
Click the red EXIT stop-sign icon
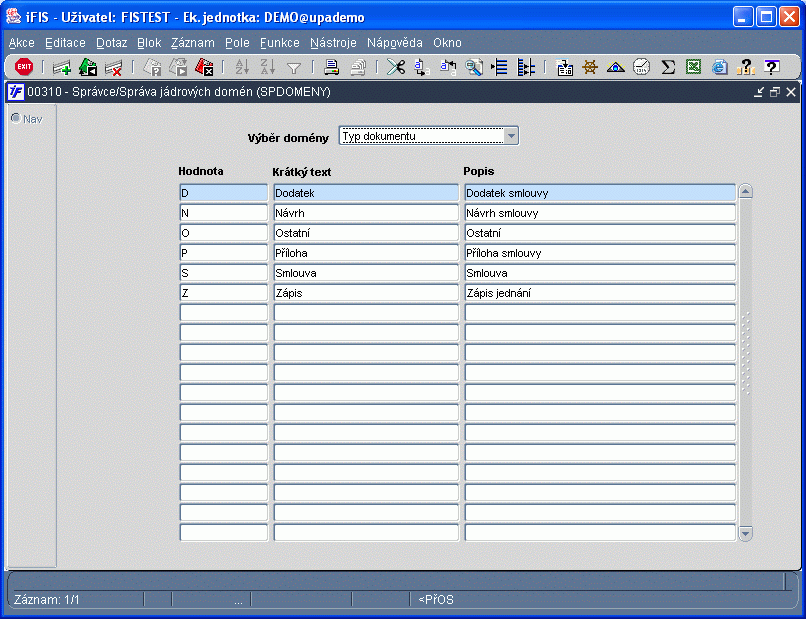24,67
